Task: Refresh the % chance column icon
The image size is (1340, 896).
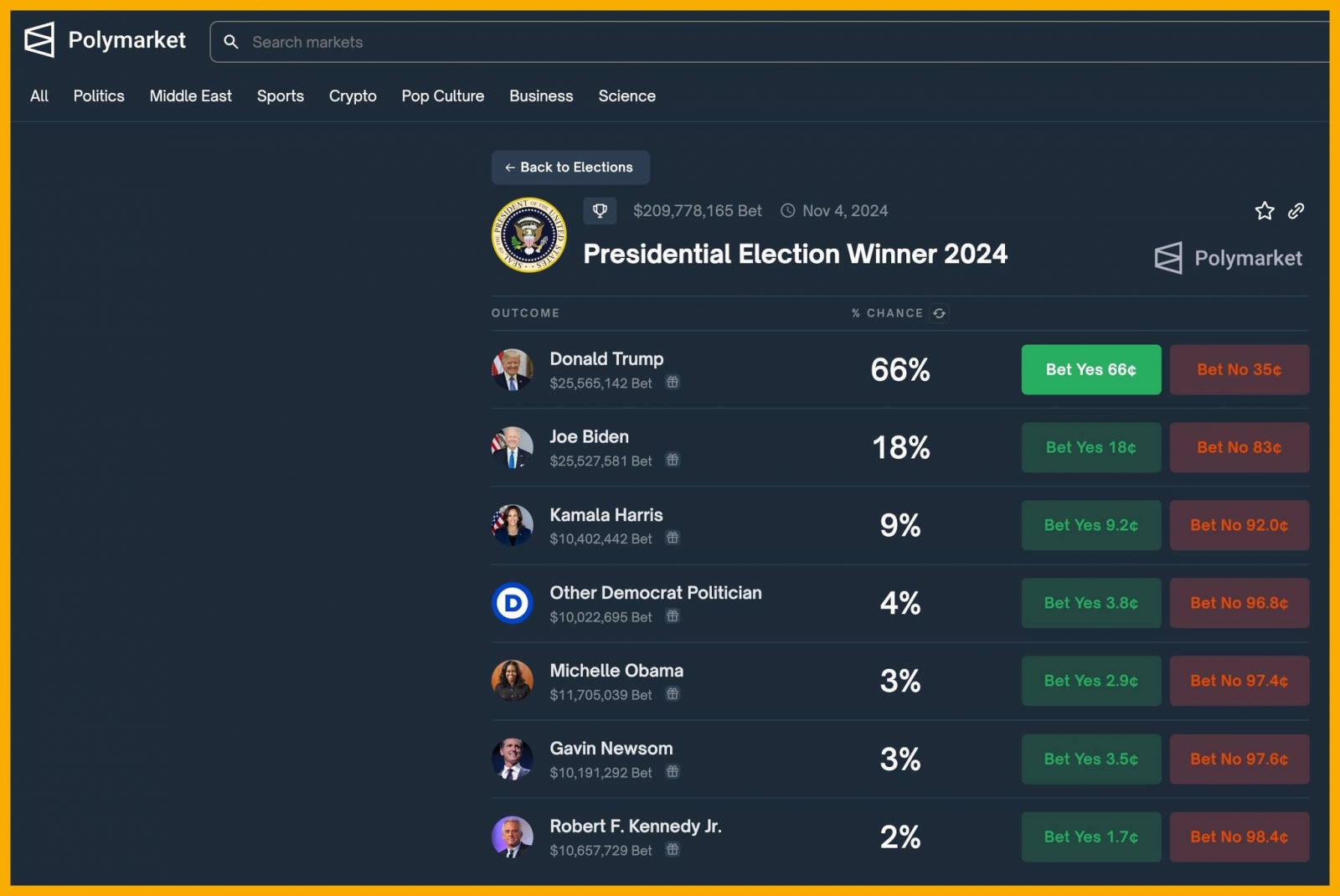Action: [x=940, y=313]
